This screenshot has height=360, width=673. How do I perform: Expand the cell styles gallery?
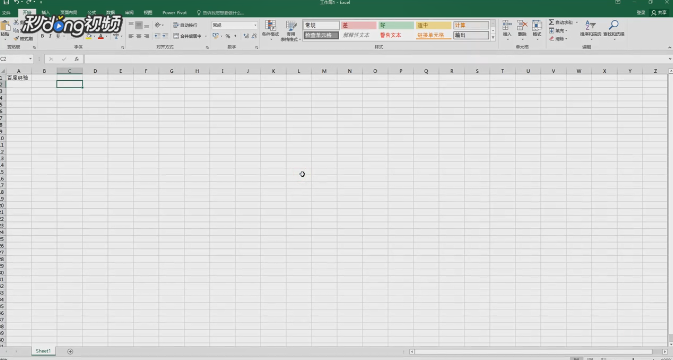(x=493, y=38)
